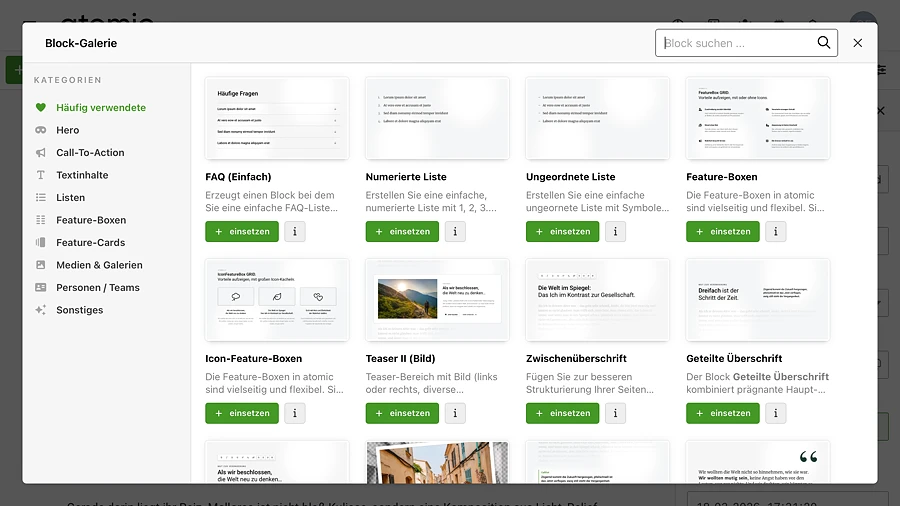
Task: Click the Feature-Boxen grid icon
Action: tap(41, 220)
